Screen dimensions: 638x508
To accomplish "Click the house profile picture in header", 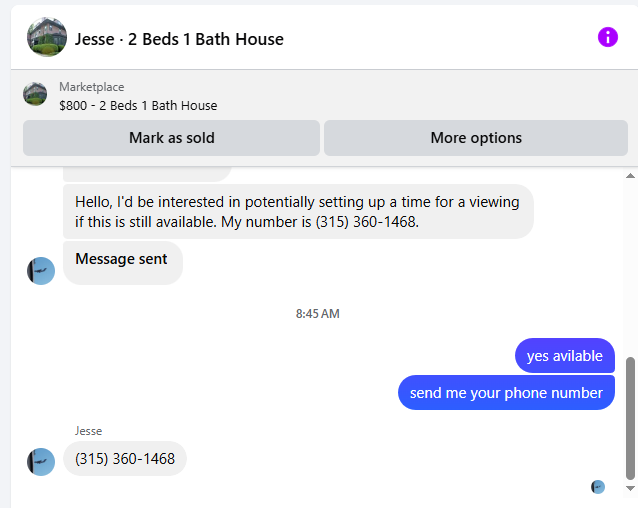I will pyautogui.click(x=47, y=37).
